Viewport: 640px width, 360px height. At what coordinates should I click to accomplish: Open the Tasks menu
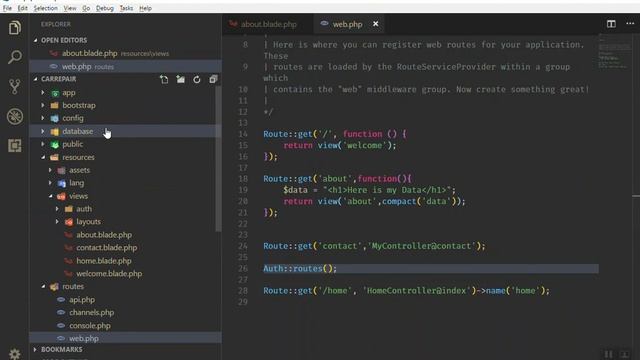click(x=126, y=8)
